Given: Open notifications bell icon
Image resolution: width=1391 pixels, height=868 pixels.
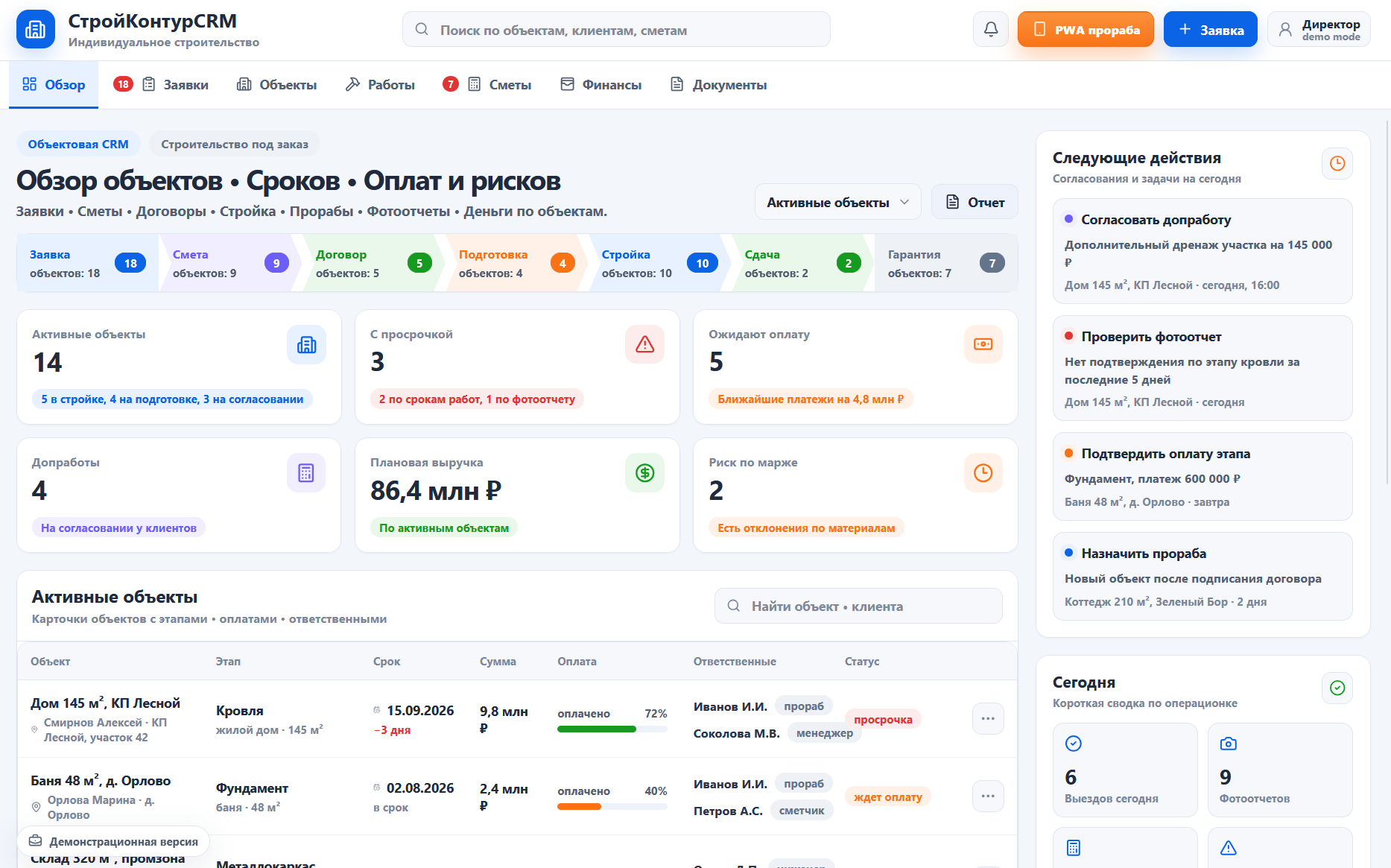Looking at the screenshot, I should 991,29.
